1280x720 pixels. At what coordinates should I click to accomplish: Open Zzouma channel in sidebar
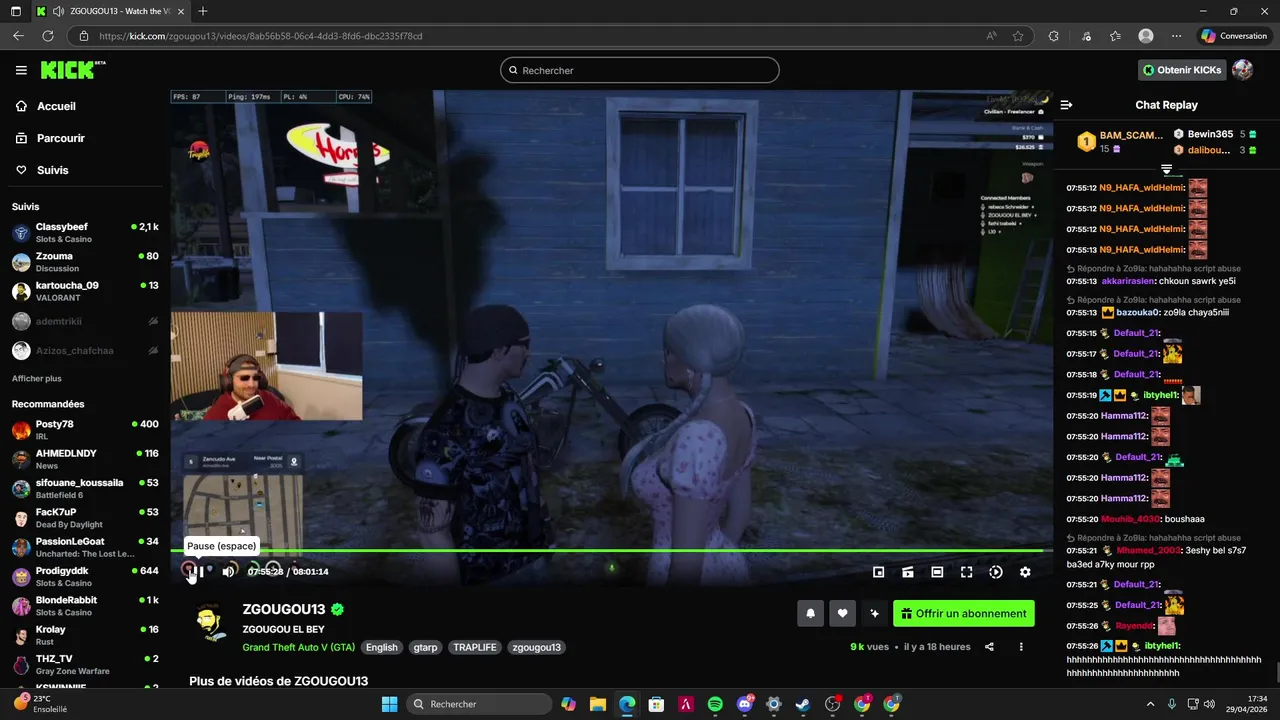[85, 262]
